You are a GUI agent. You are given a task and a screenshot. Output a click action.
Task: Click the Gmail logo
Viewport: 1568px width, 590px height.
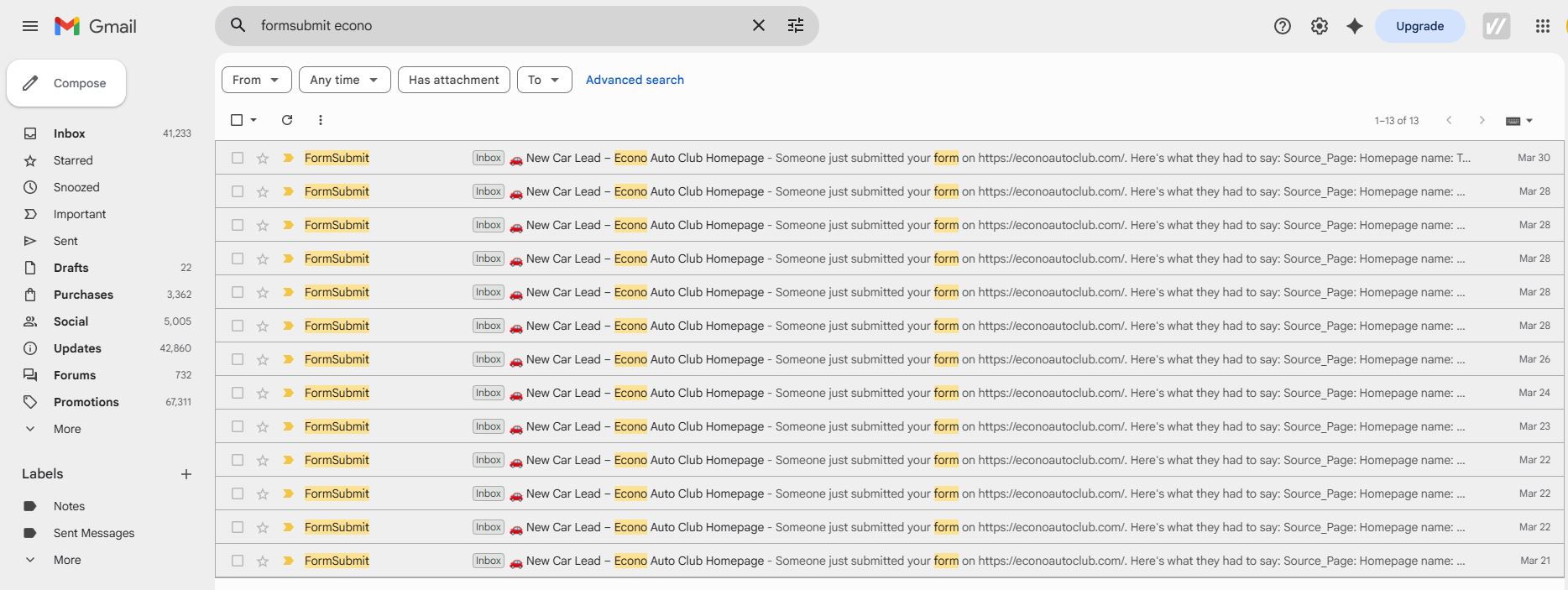[95, 26]
